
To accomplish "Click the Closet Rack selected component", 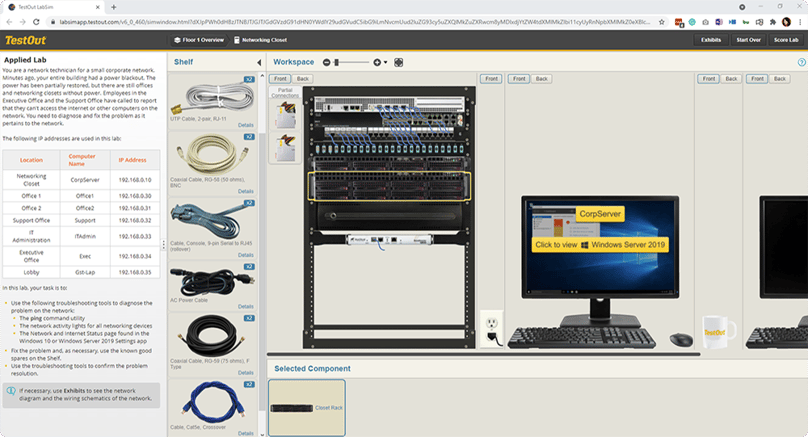I will coord(307,408).
